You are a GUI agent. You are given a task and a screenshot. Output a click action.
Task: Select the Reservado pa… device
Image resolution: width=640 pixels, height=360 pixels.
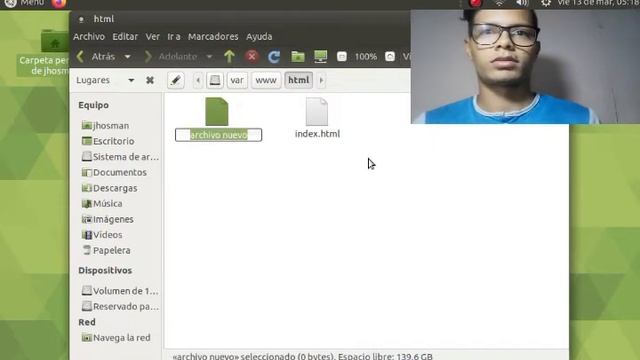click(x=120, y=307)
